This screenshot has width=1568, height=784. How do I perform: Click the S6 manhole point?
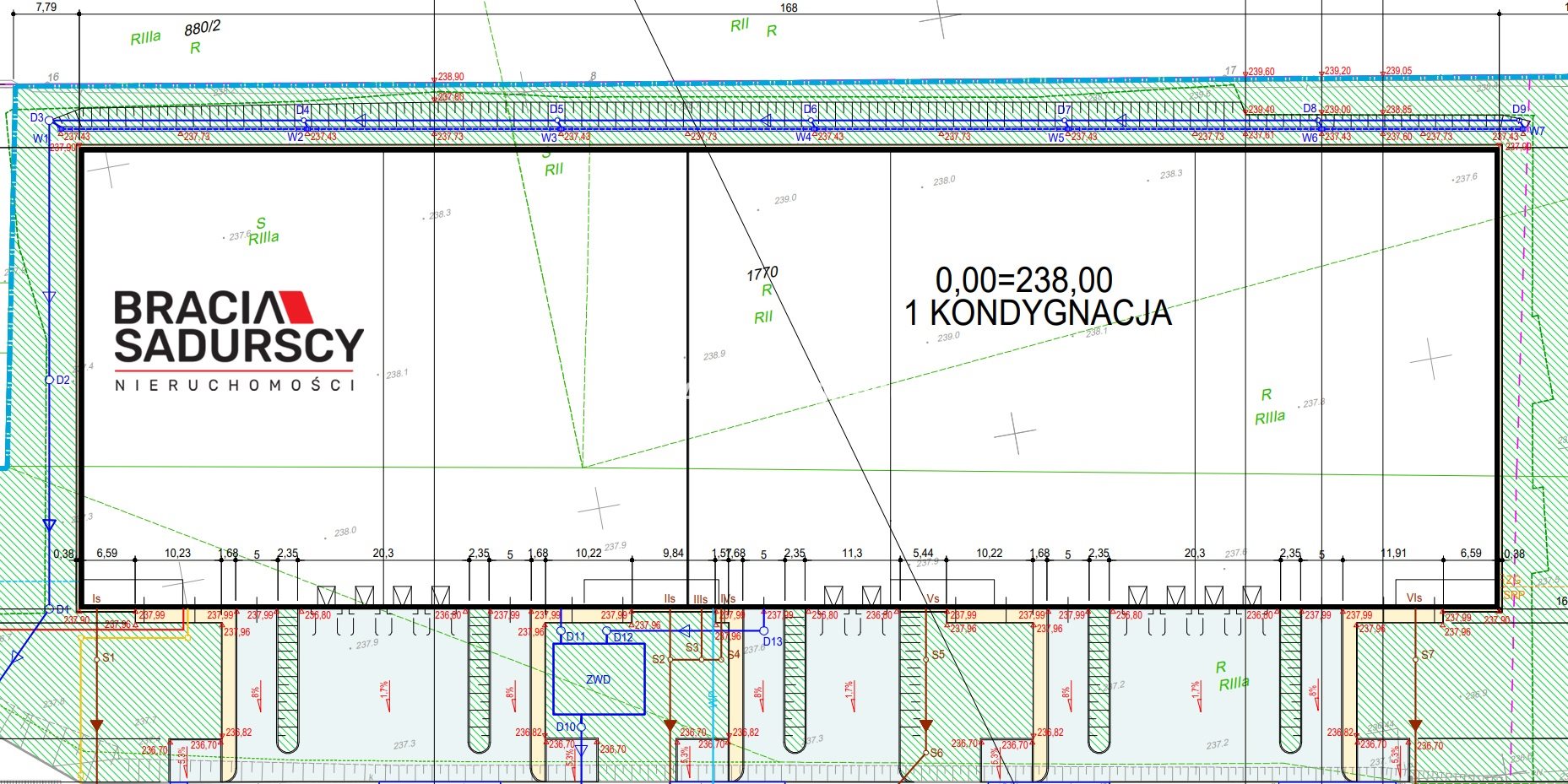(x=926, y=753)
